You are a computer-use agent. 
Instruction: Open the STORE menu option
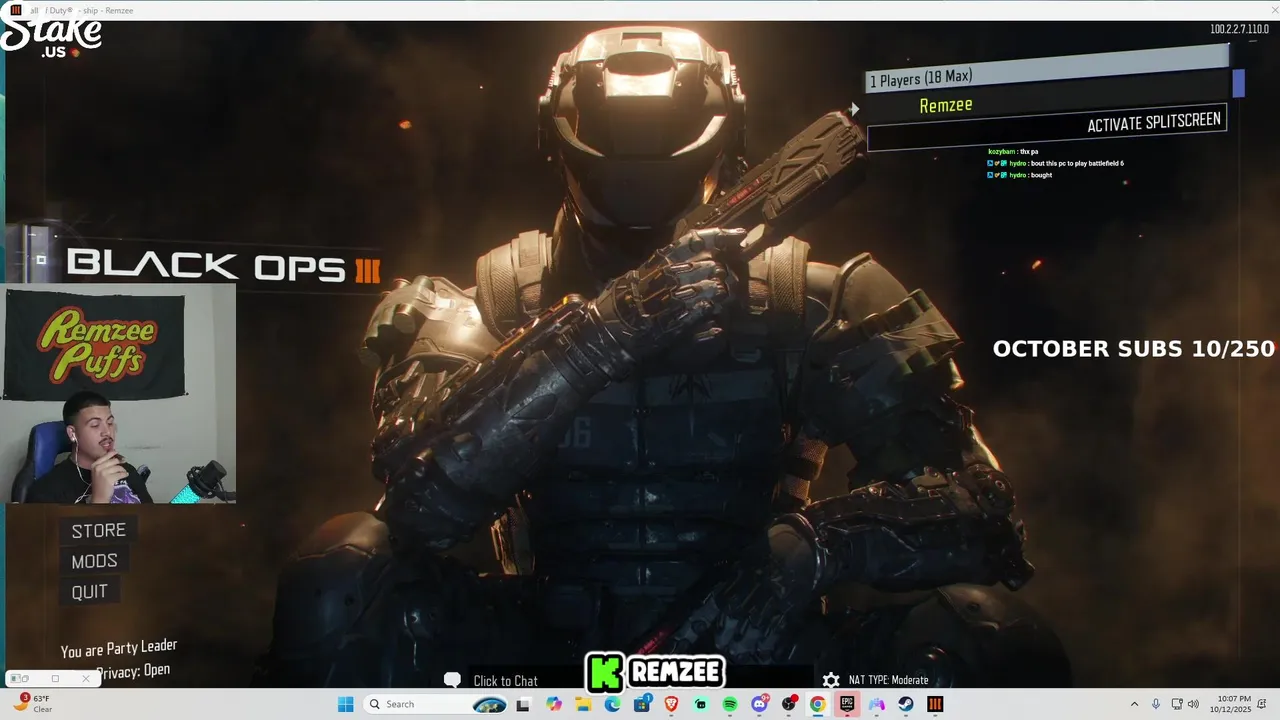coord(98,530)
